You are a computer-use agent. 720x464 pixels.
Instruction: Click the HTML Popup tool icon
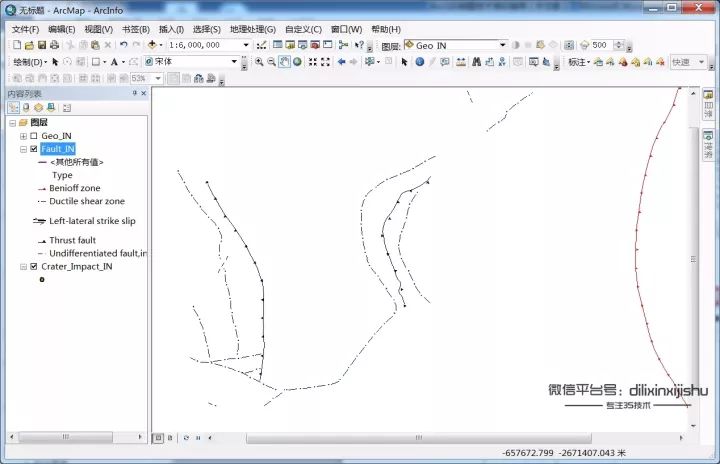[x=444, y=62]
